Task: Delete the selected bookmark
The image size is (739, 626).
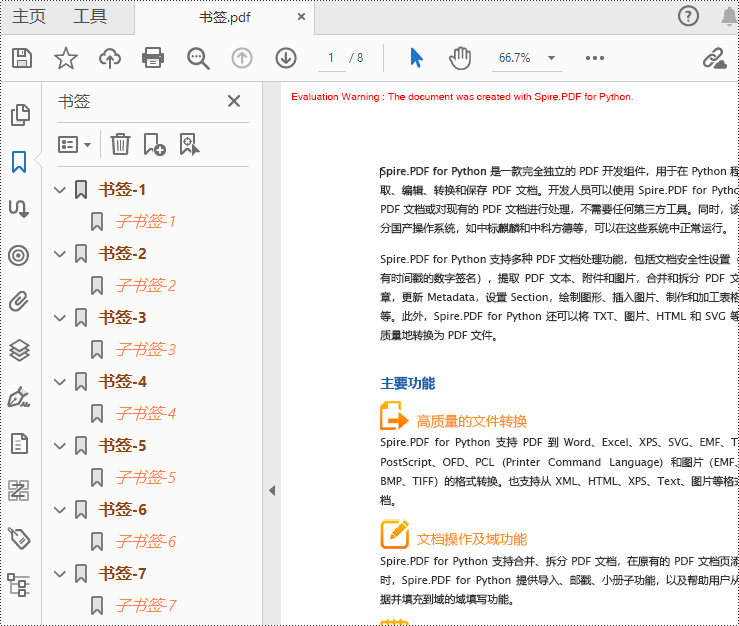Action: click(120, 144)
